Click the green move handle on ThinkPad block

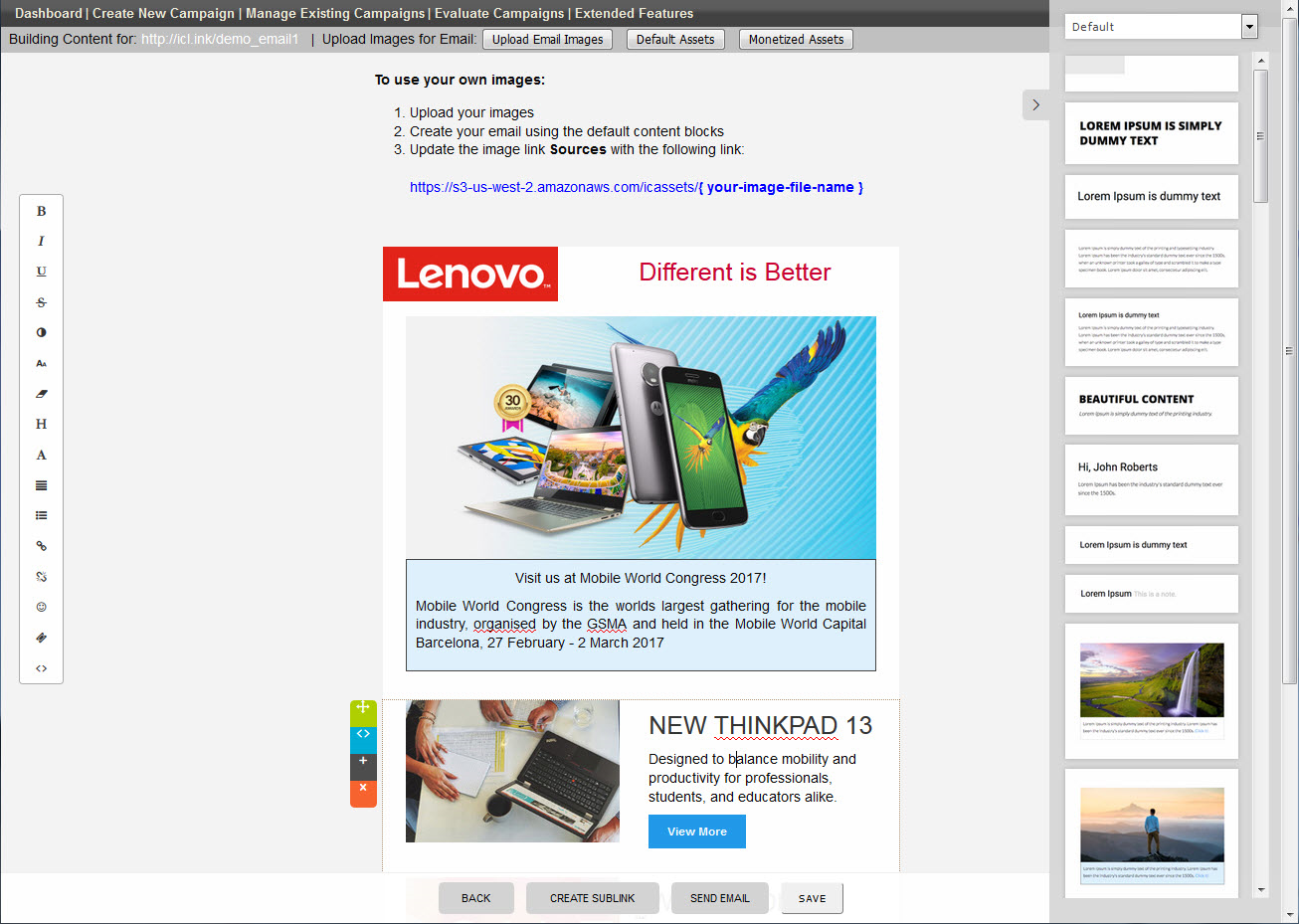click(x=363, y=712)
